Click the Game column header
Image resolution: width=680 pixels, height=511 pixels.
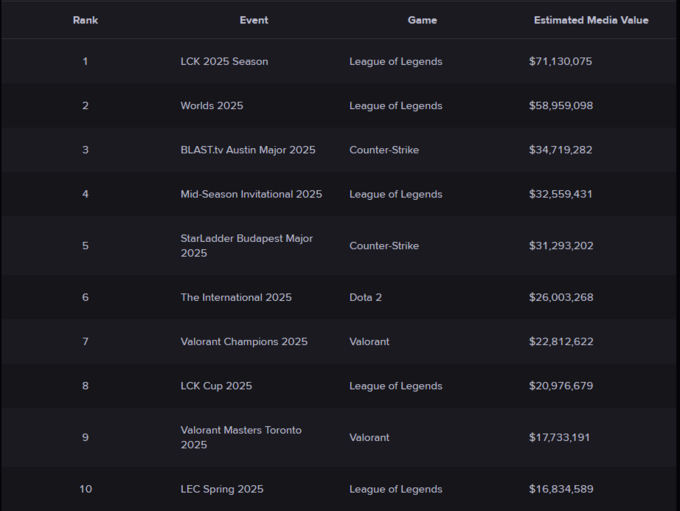click(x=422, y=20)
